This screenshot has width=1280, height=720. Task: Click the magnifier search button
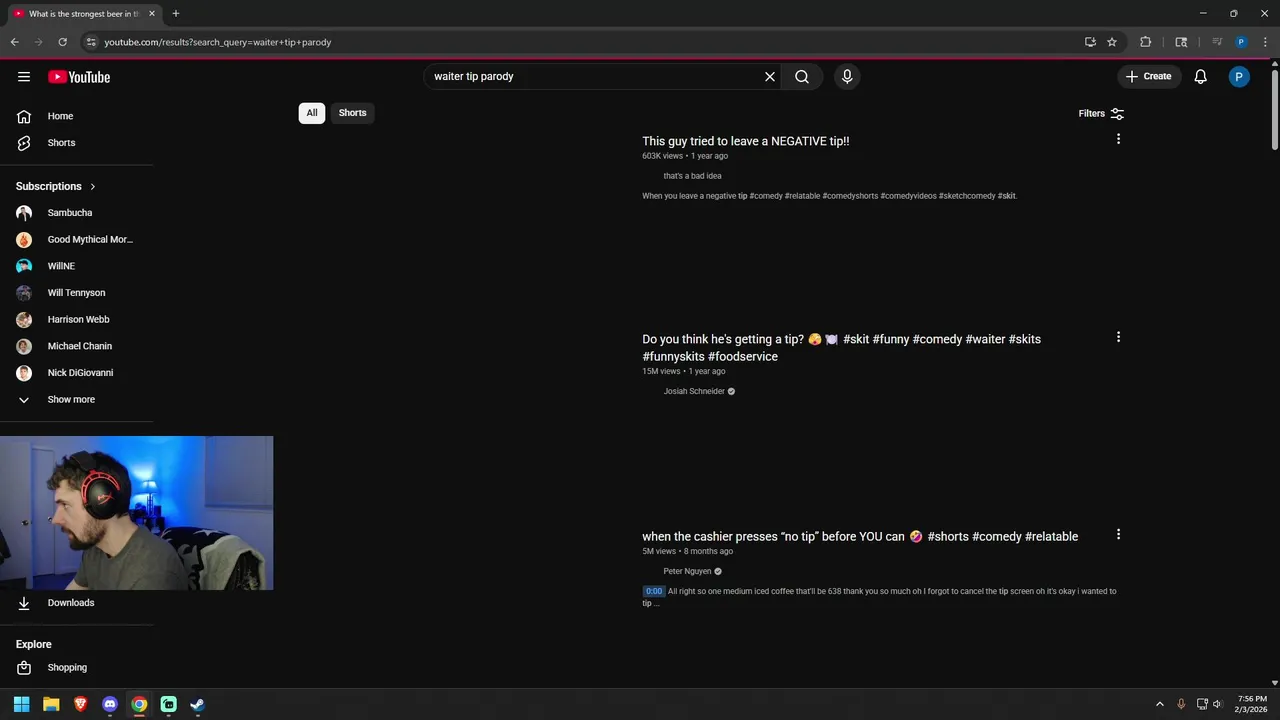click(802, 77)
